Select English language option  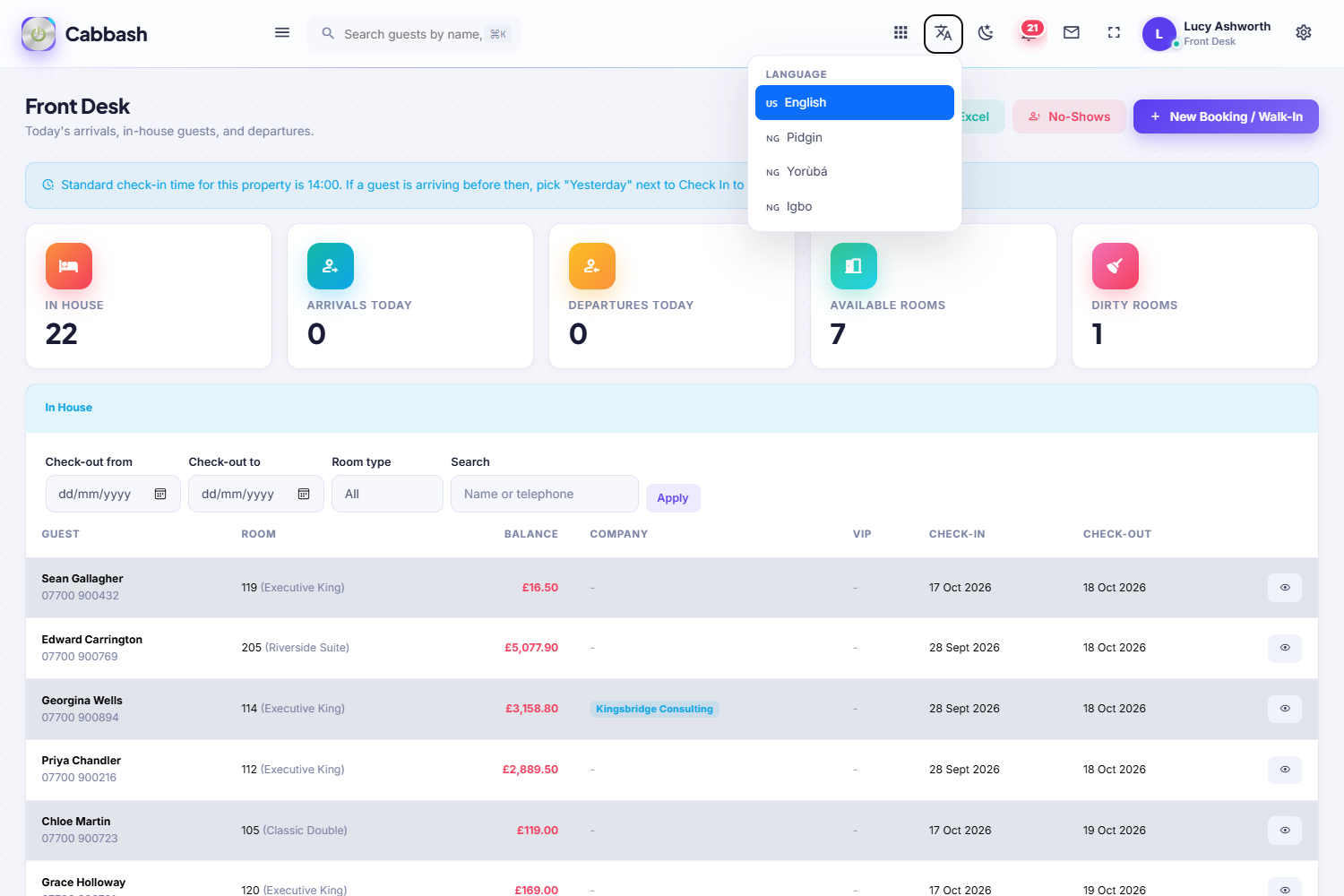(x=855, y=102)
